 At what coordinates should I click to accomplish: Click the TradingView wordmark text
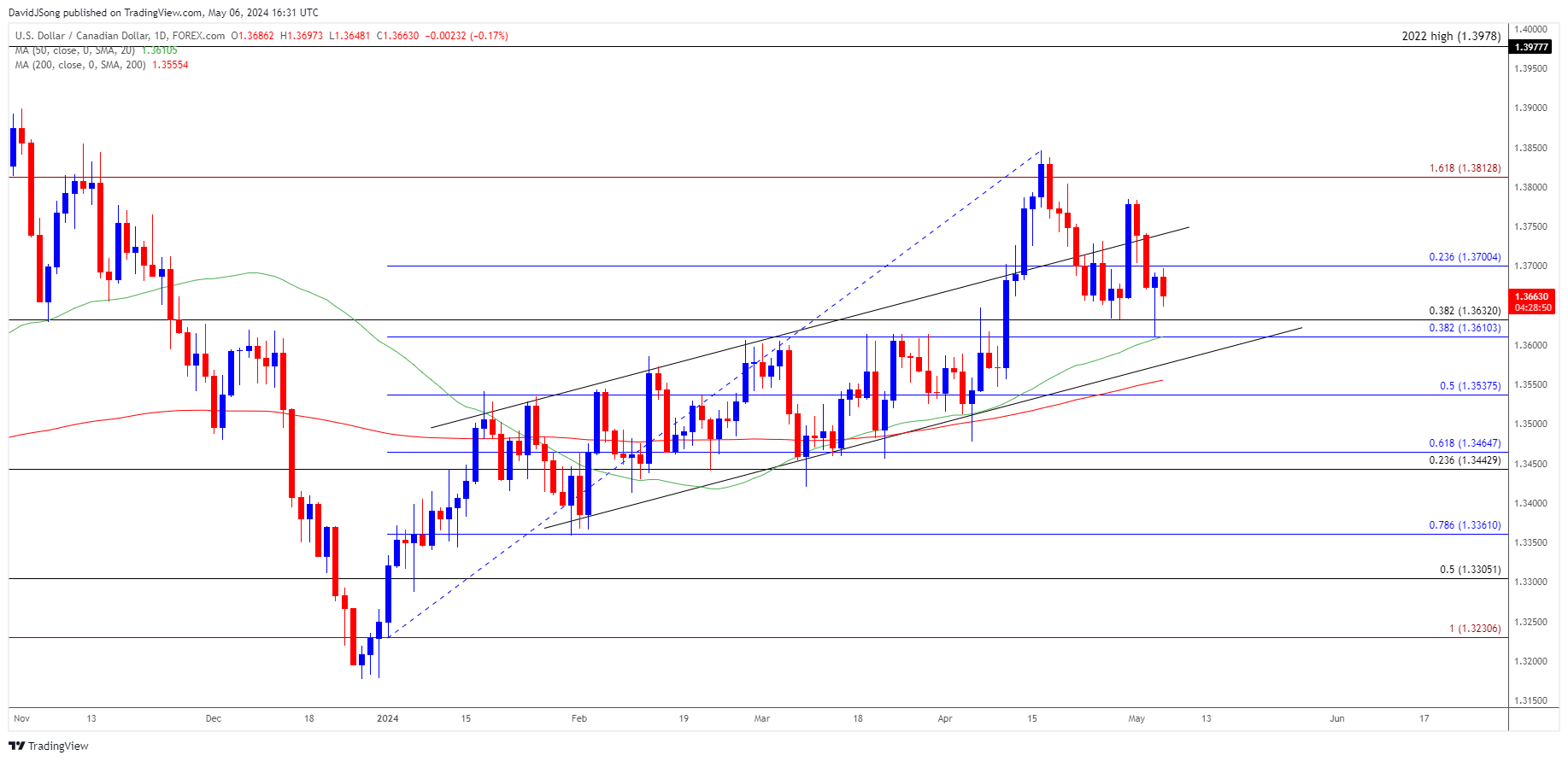58,746
